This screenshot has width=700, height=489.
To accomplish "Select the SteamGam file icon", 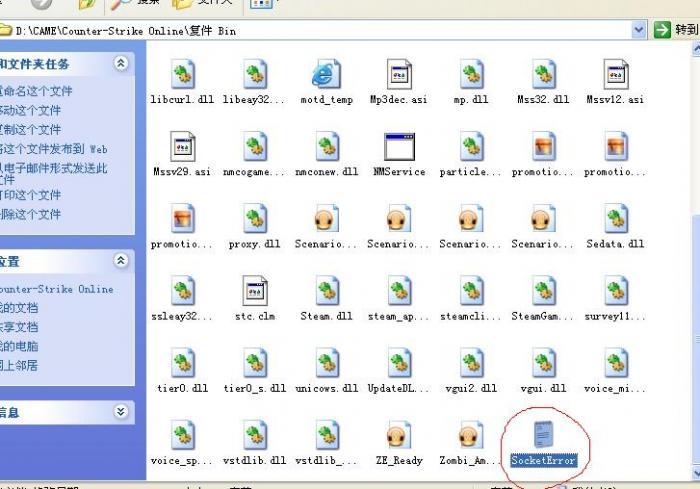I will pos(544,291).
